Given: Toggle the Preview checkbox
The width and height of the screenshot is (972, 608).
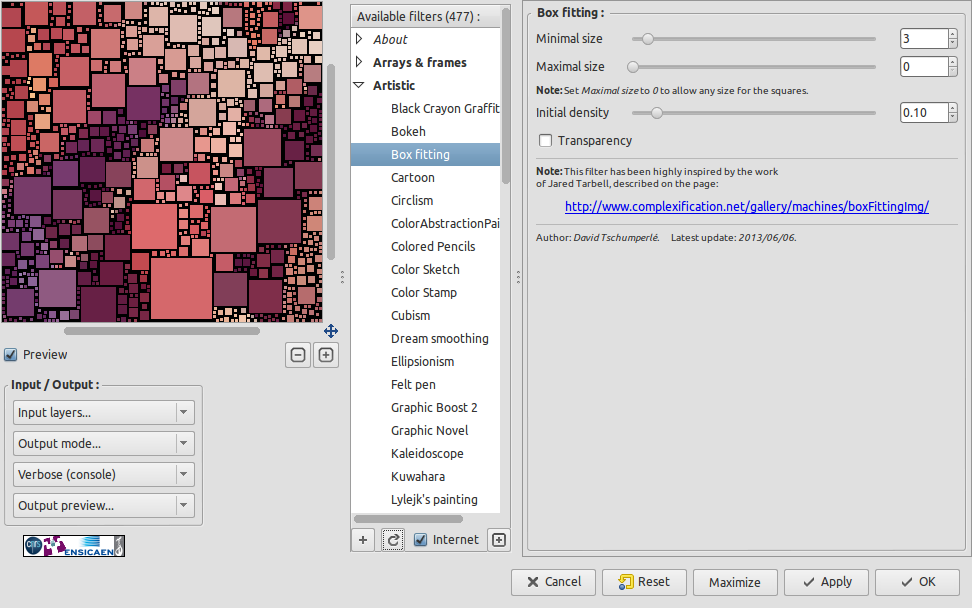Looking at the screenshot, I should [11, 355].
